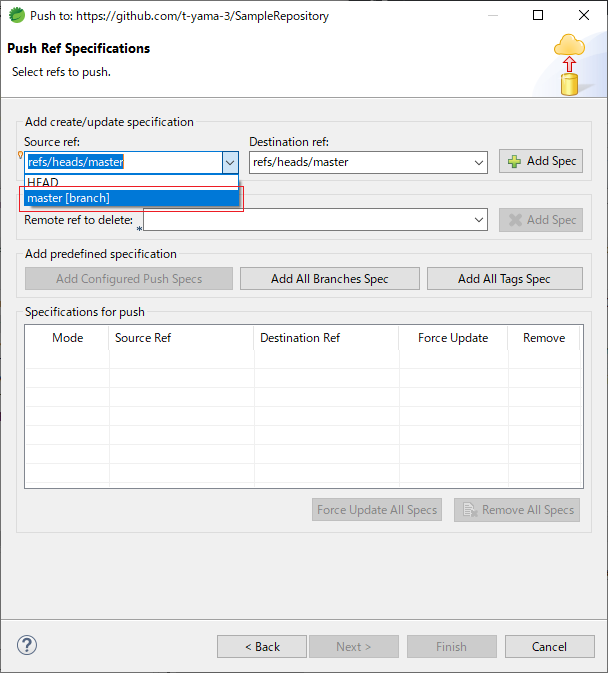Select HEAD from the source ref list

(x=131, y=182)
